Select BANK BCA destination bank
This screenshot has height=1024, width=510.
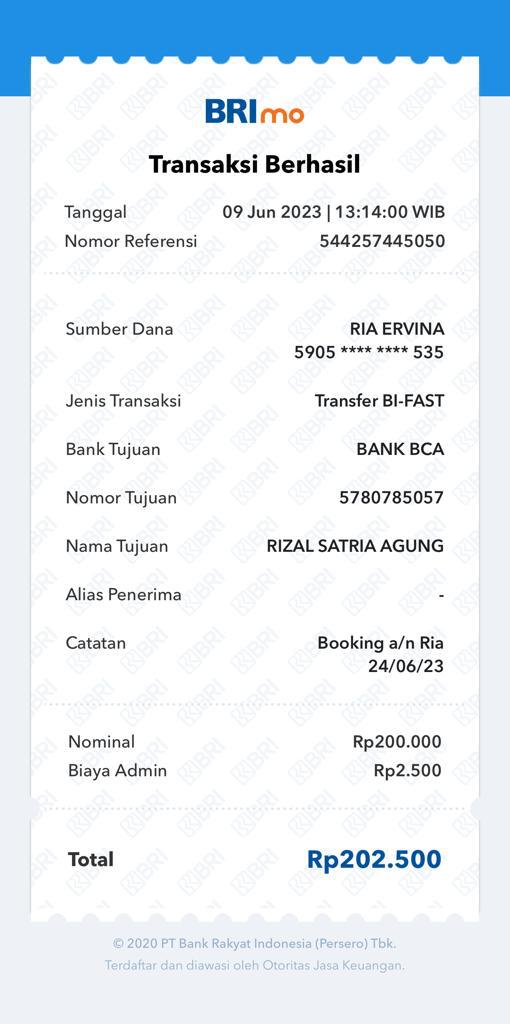coord(400,449)
